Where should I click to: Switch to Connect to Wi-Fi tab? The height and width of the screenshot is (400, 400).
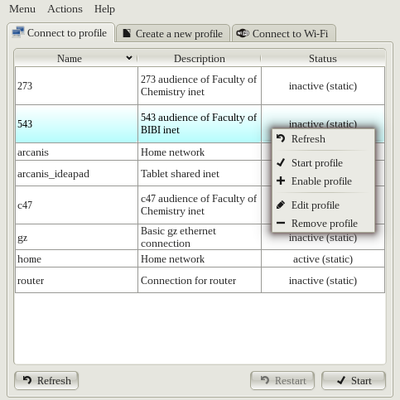[283, 33]
